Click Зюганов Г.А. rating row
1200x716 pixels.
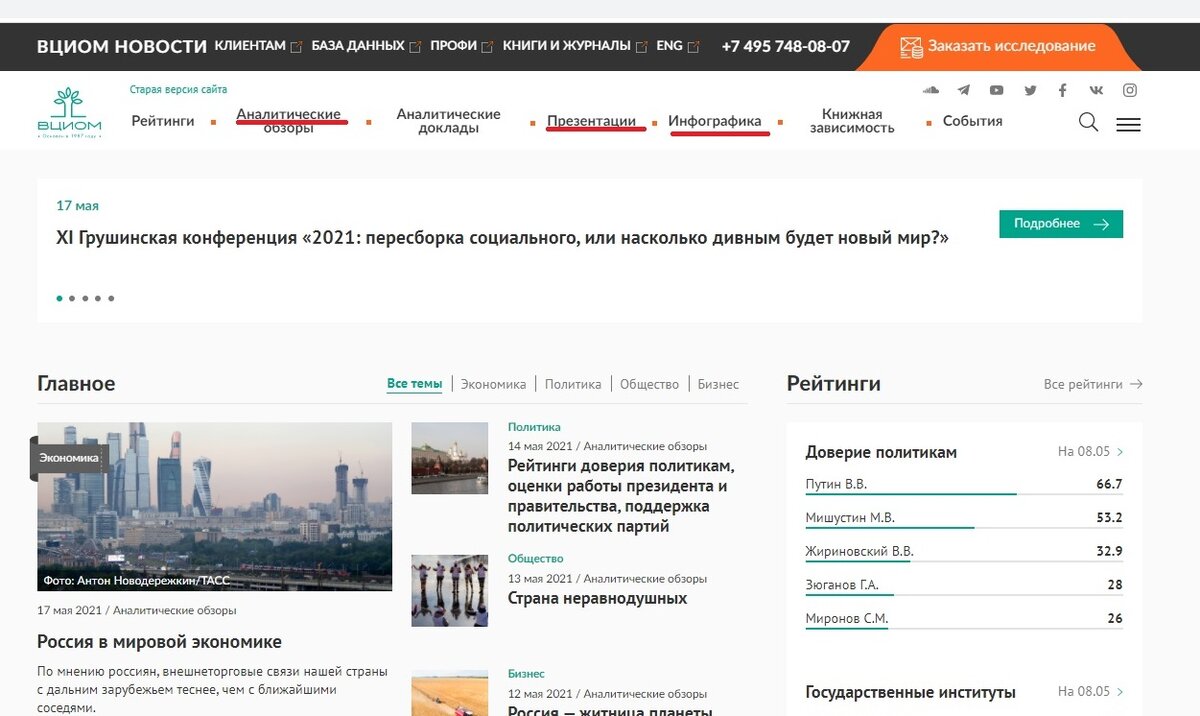[964, 585]
